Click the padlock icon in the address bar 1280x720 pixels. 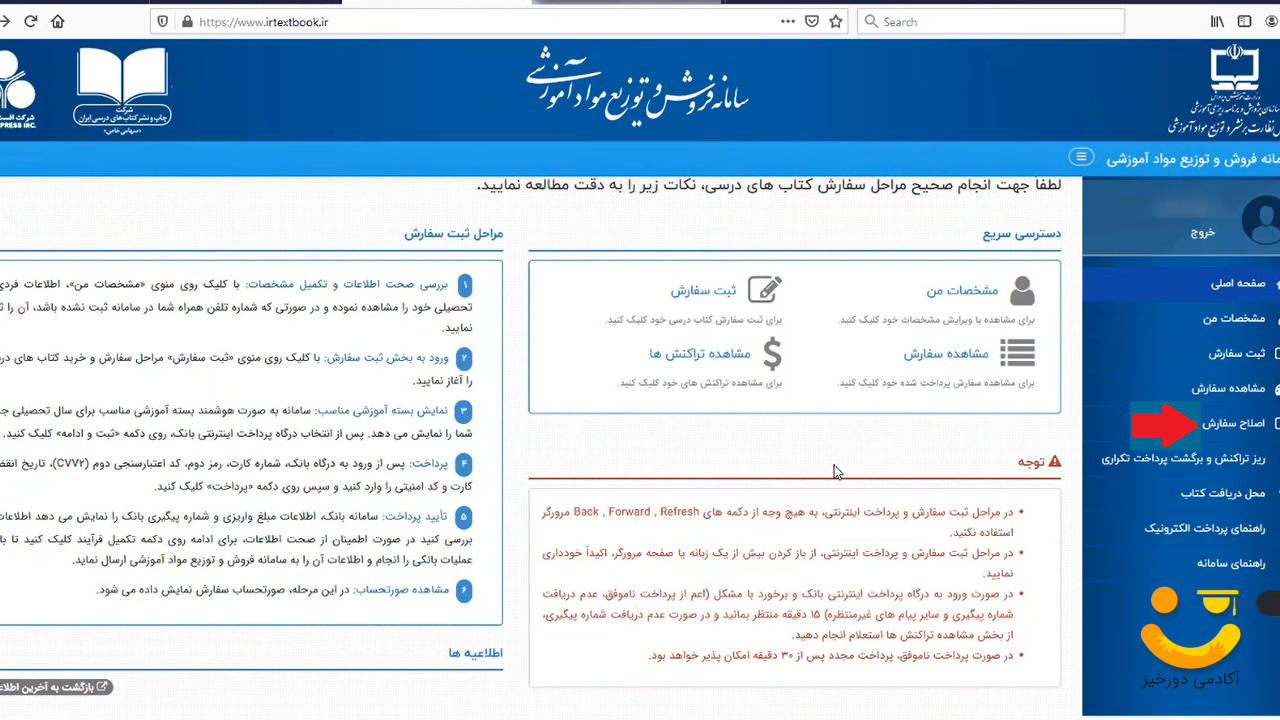coord(186,20)
